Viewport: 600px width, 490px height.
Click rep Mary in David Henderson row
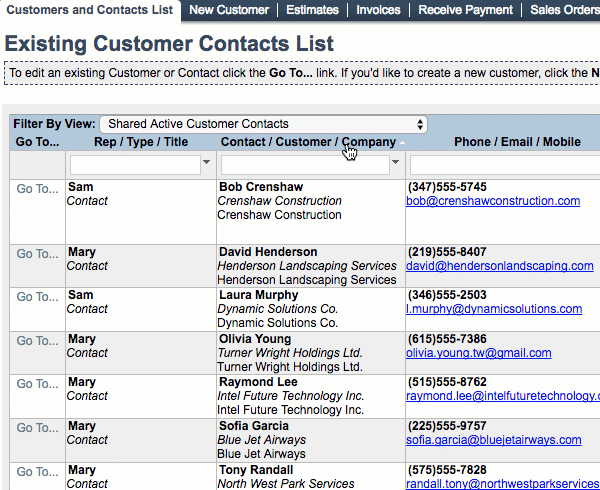click(x=82, y=252)
